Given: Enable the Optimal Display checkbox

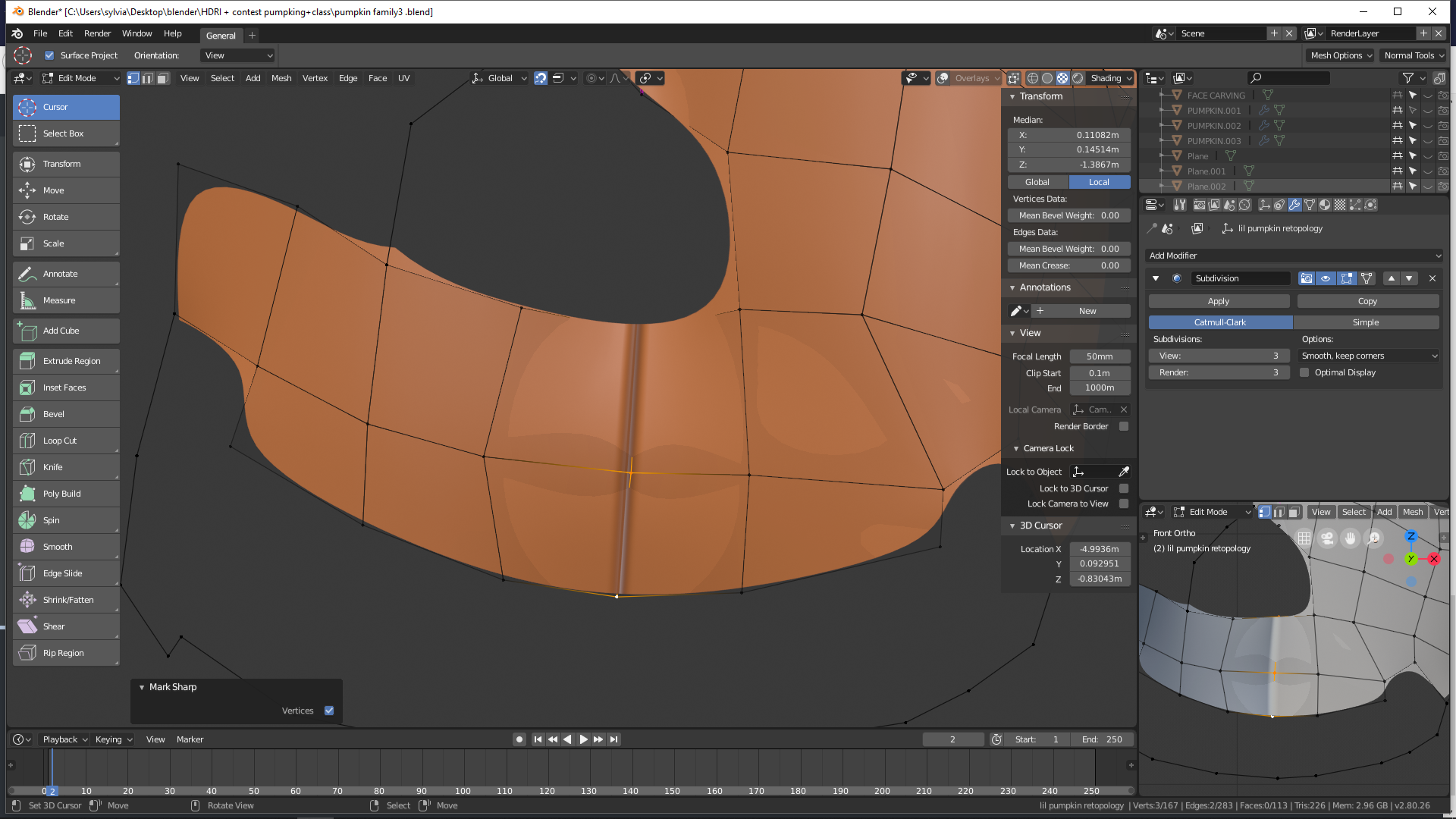Looking at the screenshot, I should (1304, 372).
